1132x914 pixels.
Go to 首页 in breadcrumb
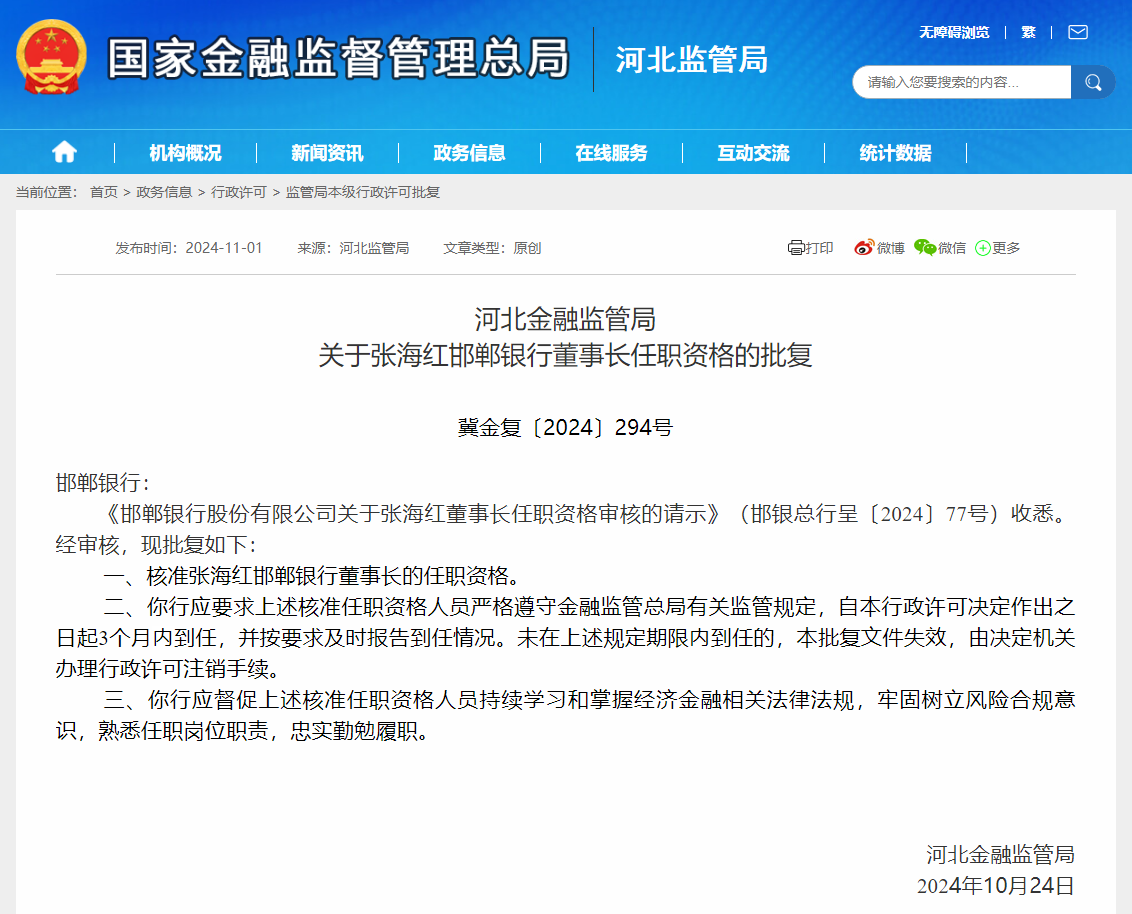coord(103,192)
